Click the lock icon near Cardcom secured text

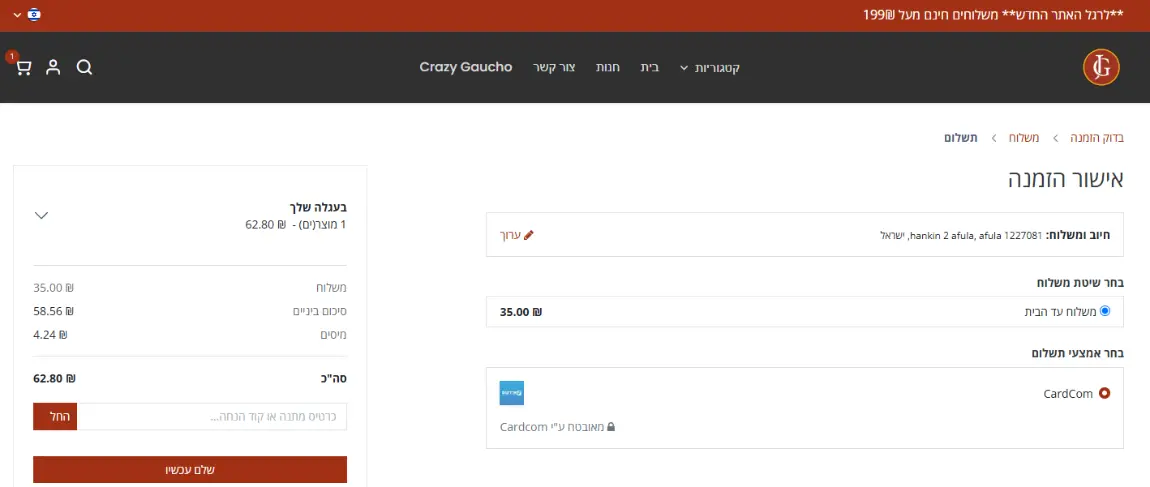click(611, 427)
